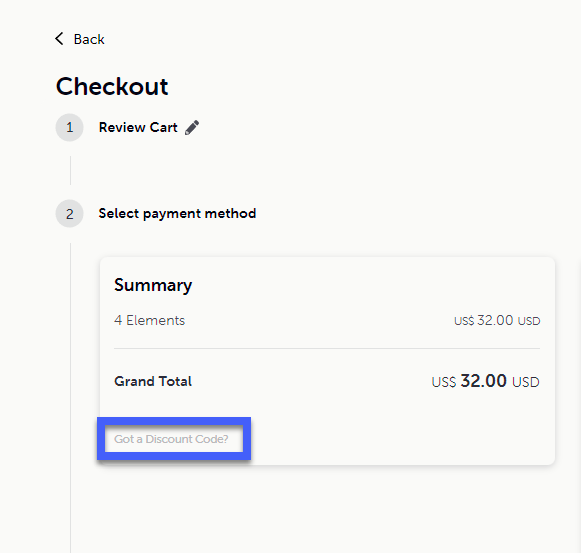Click the bold 32.00 grand total amount

coord(483,381)
